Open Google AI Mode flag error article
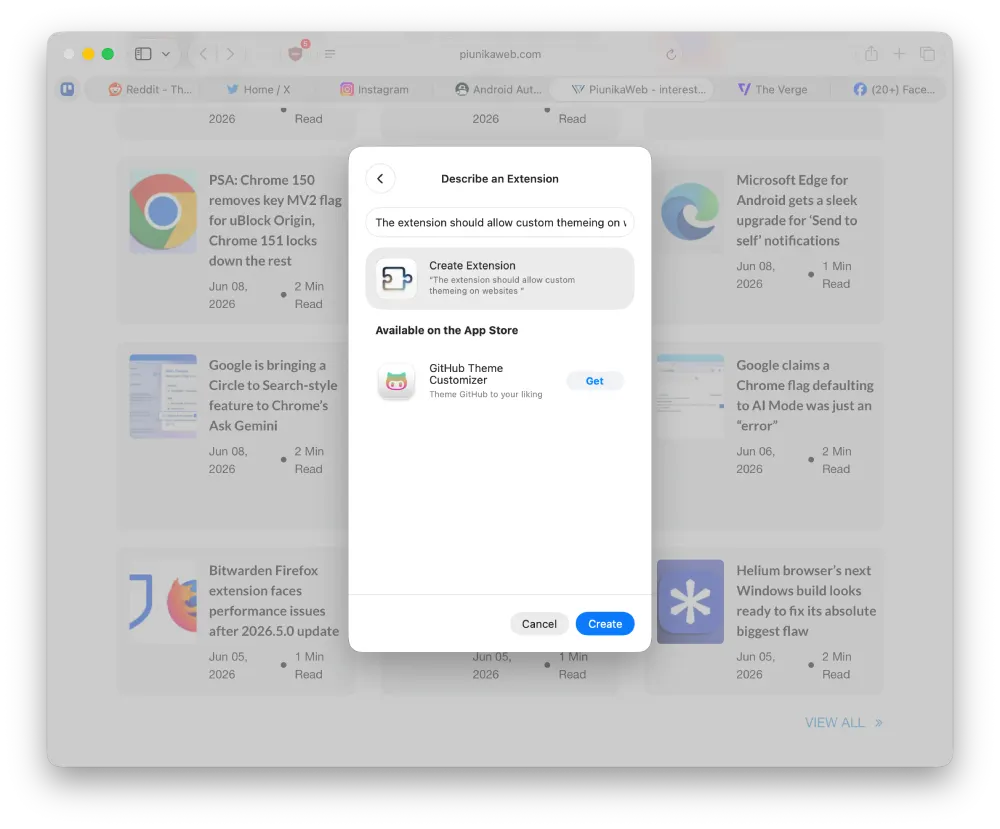1000x829 pixels. tap(805, 395)
